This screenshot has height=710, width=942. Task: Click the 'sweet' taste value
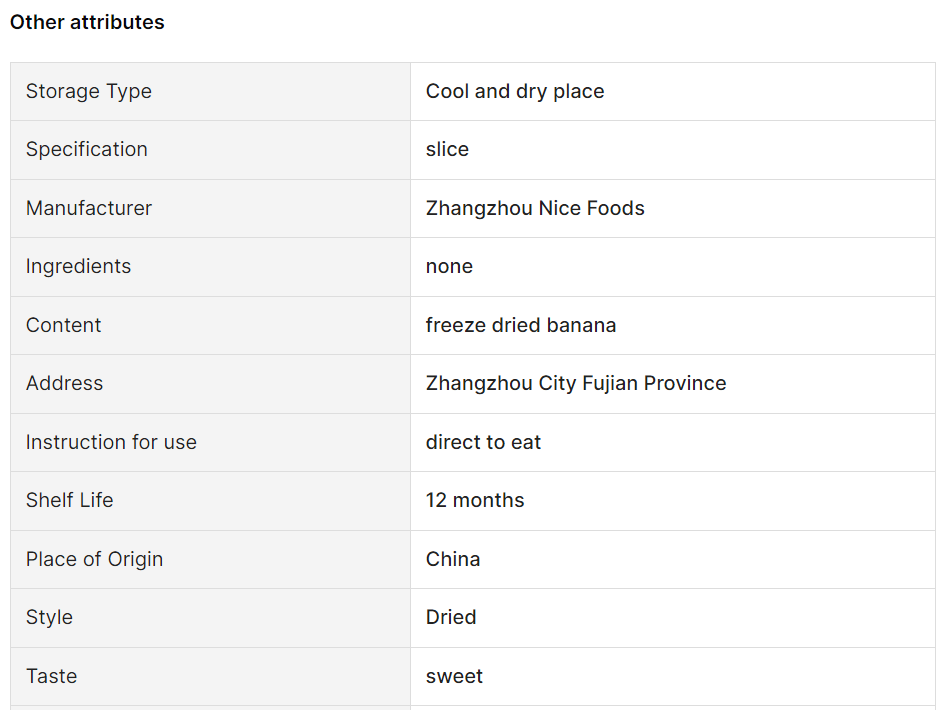pyautogui.click(x=454, y=676)
